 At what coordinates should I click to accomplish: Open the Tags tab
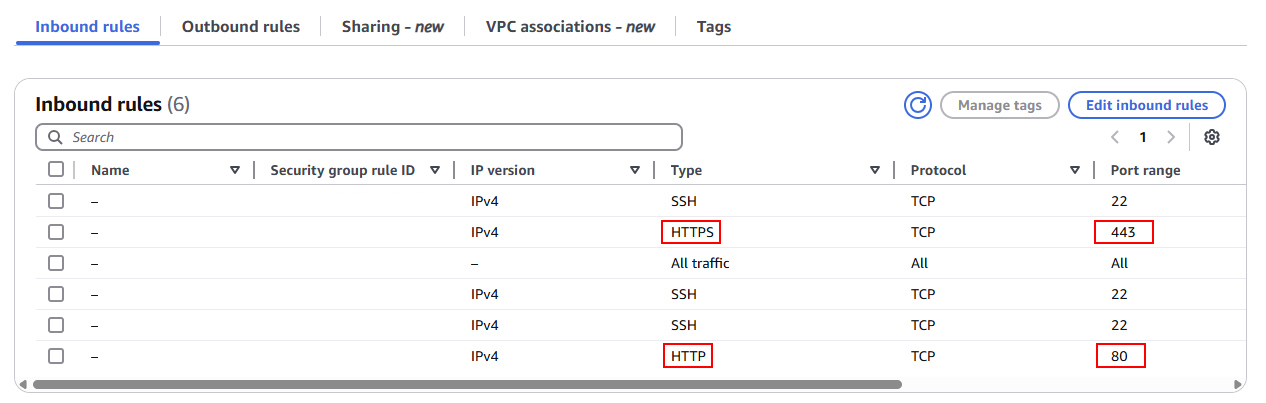[714, 27]
